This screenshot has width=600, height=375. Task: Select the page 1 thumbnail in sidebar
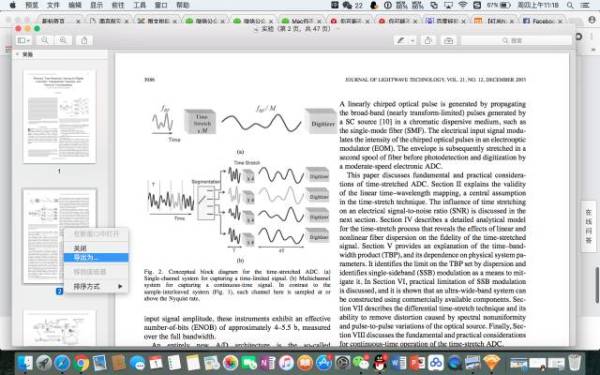(59, 117)
